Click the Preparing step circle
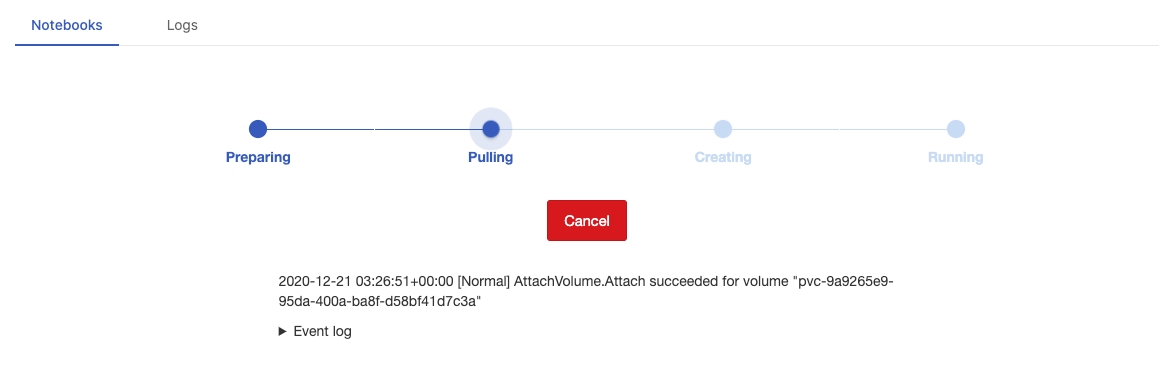This screenshot has height=373, width=1170. [x=257, y=129]
